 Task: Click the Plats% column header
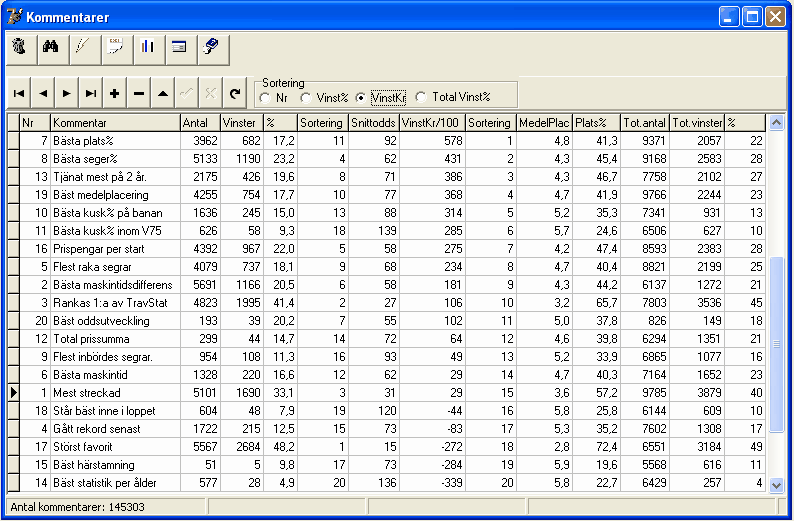pos(597,123)
